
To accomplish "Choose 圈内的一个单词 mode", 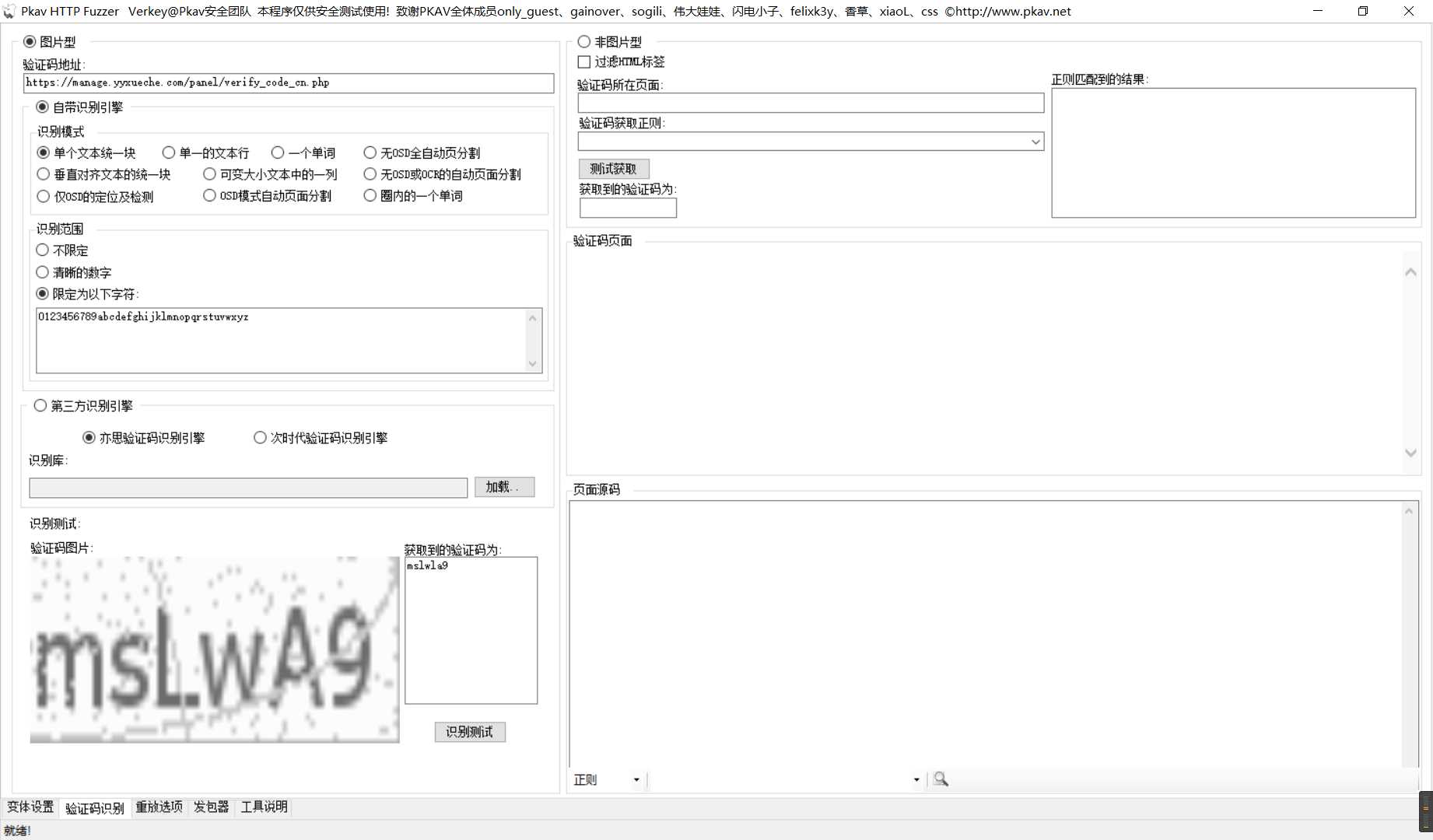I will click(370, 196).
